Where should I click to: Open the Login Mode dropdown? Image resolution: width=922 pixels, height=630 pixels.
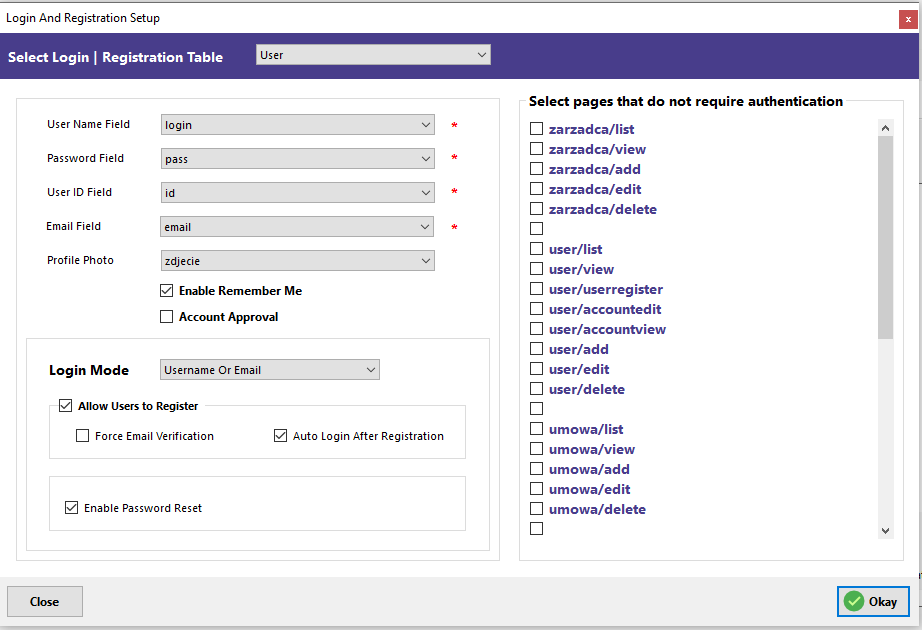269,369
